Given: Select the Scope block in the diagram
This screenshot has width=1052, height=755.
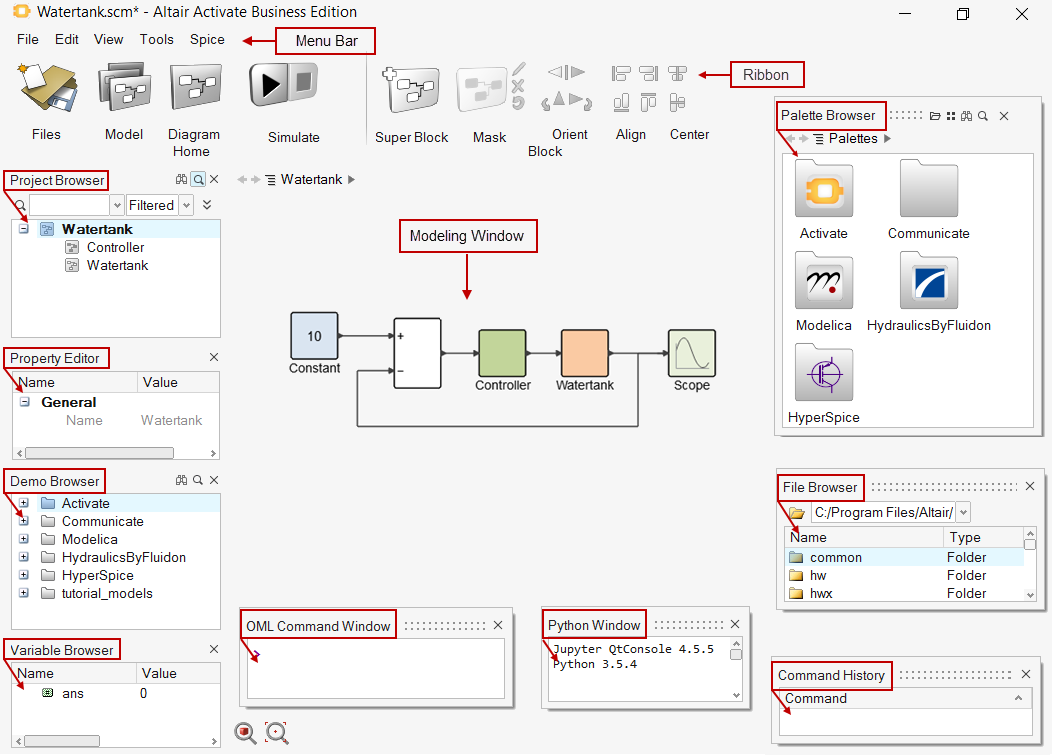Looking at the screenshot, I should pyautogui.click(x=691, y=354).
